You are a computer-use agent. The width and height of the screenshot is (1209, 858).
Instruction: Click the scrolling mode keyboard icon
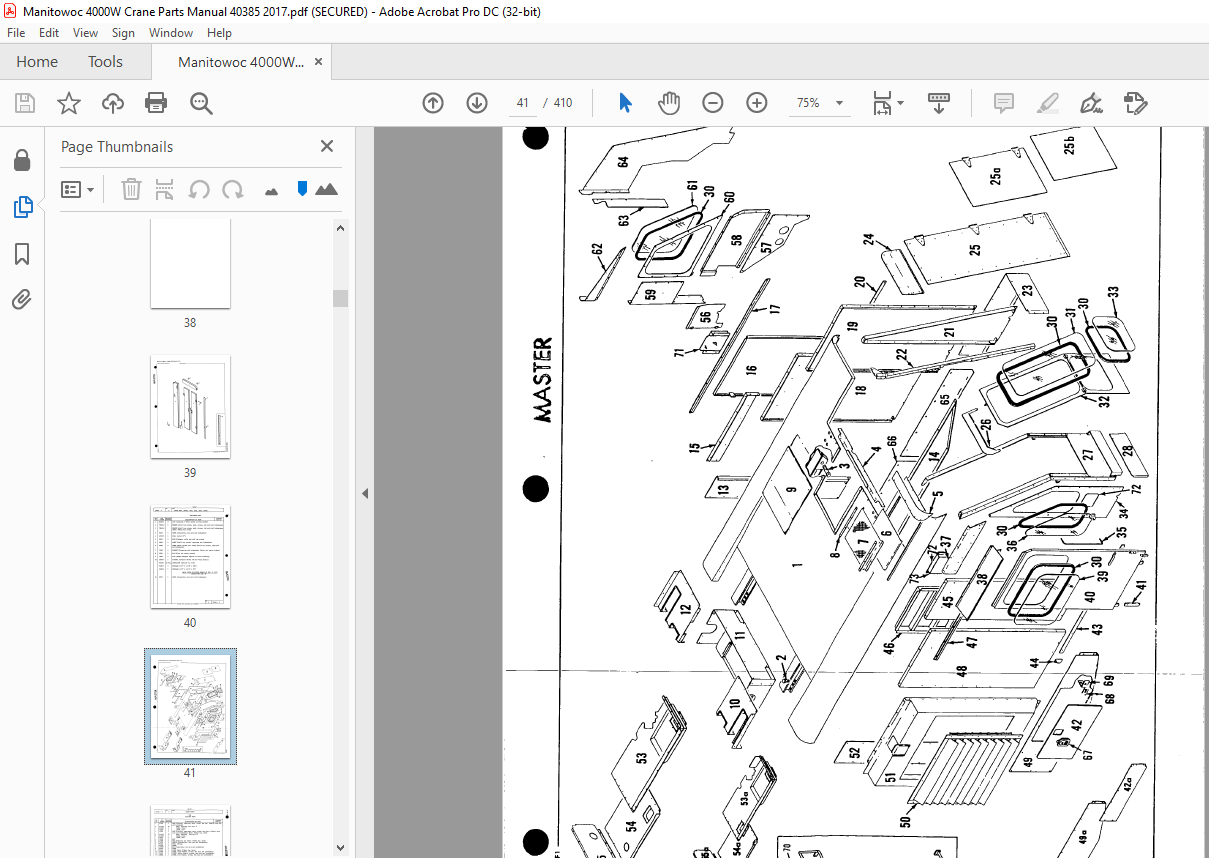939,103
